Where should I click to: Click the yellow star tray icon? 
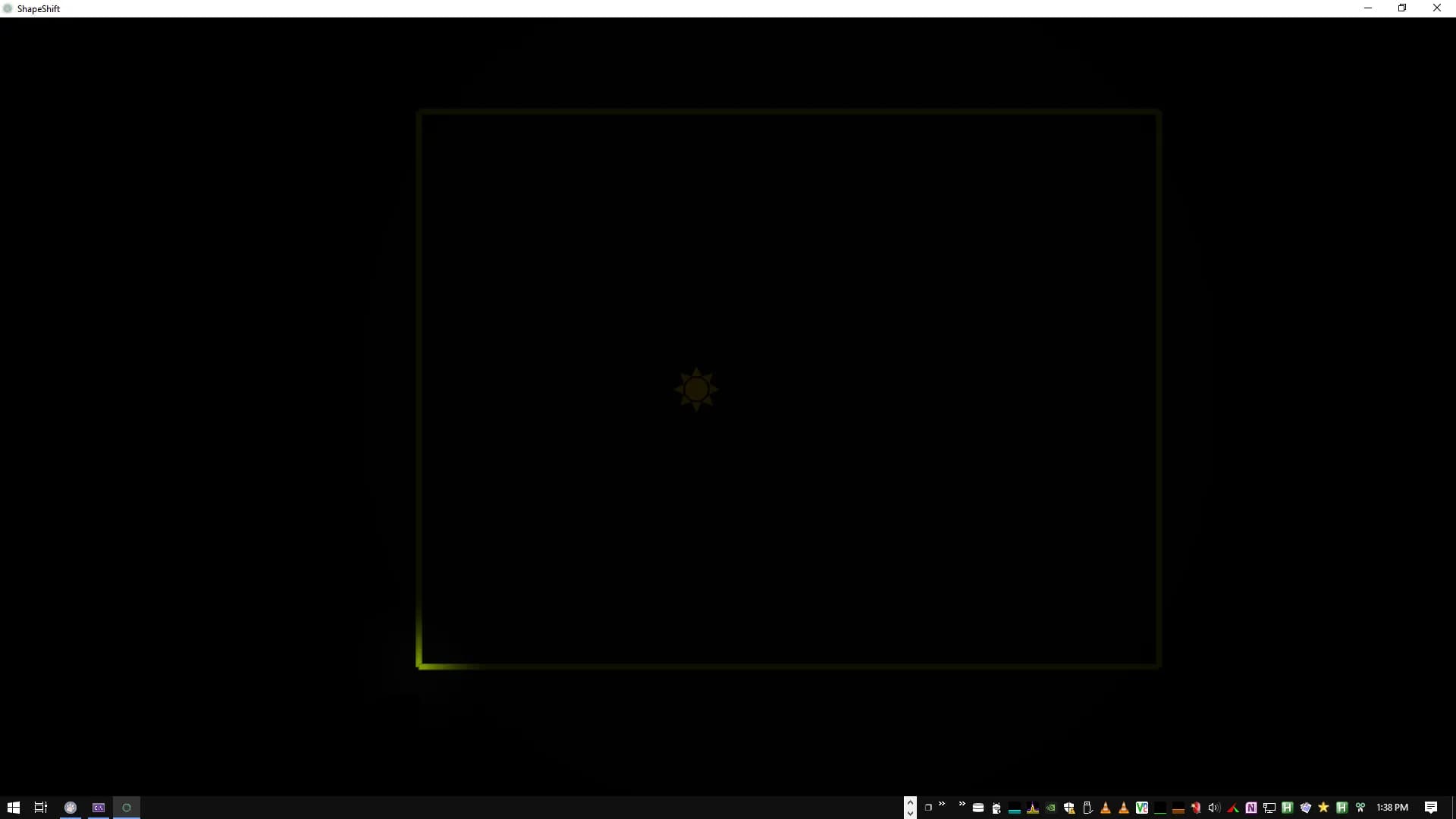1323,808
